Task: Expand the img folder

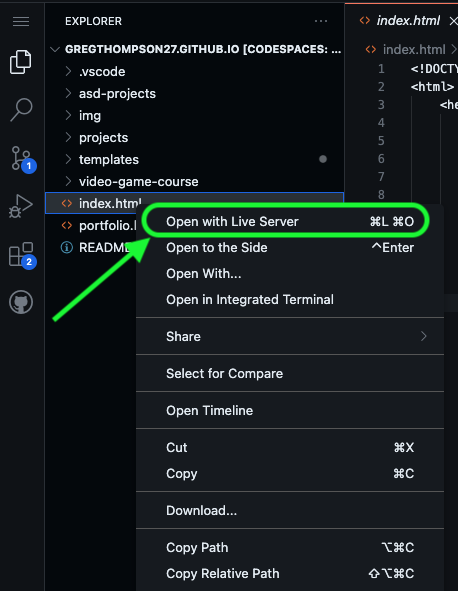Action: [x=68, y=115]
